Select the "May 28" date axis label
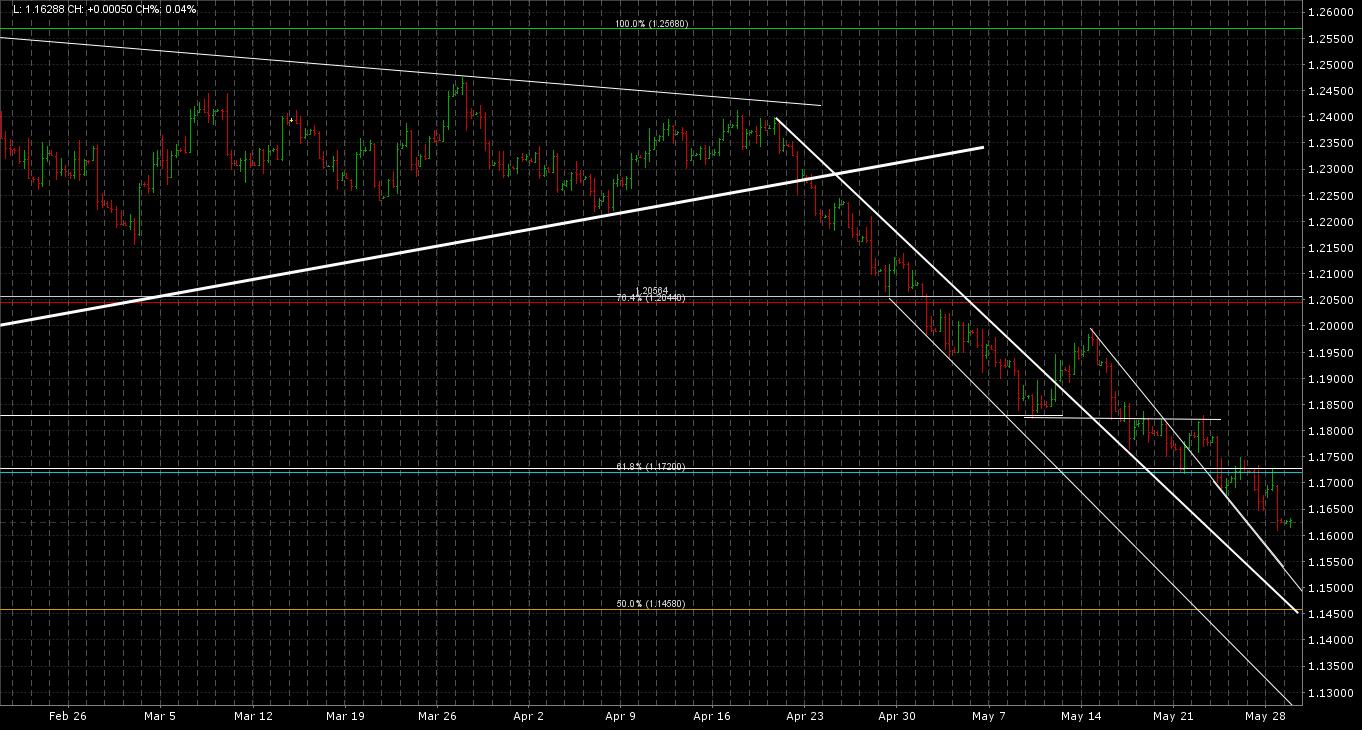 pyautogui.click(x=1265, y=716)
